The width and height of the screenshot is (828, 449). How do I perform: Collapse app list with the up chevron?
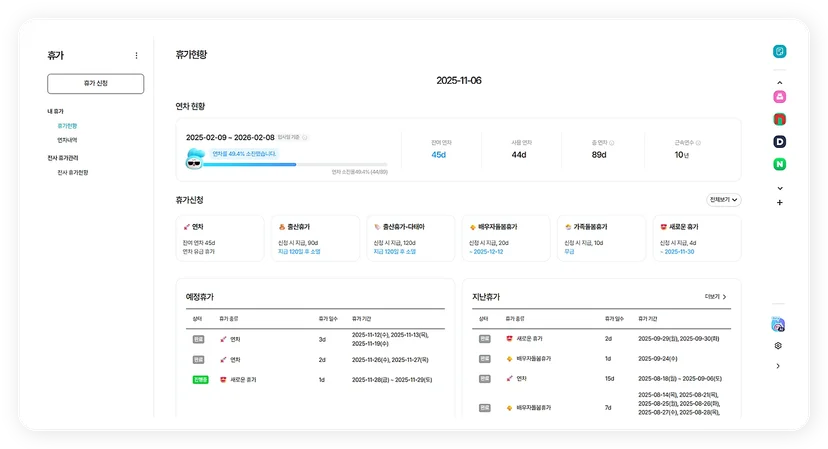[x=779, y=83]
